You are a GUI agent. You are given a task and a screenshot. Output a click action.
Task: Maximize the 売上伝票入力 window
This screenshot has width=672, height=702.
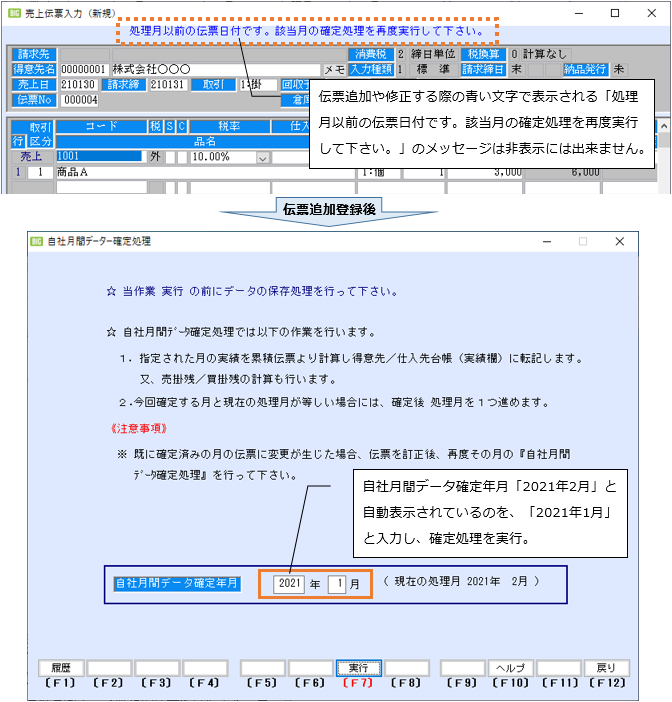click(x=615, y=13)
